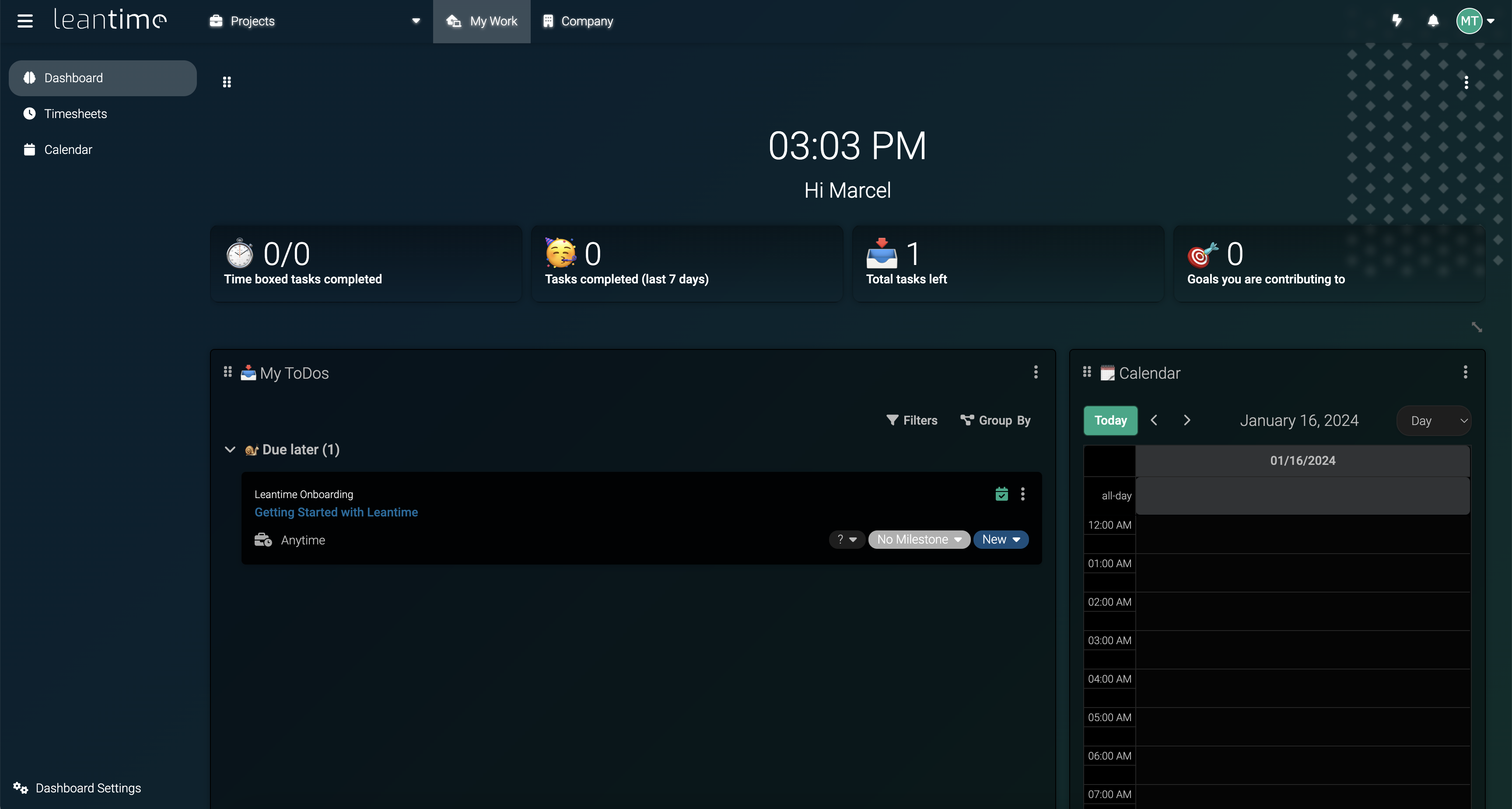Switch to the Company tab
The image size is (1512, 809).
577,21
